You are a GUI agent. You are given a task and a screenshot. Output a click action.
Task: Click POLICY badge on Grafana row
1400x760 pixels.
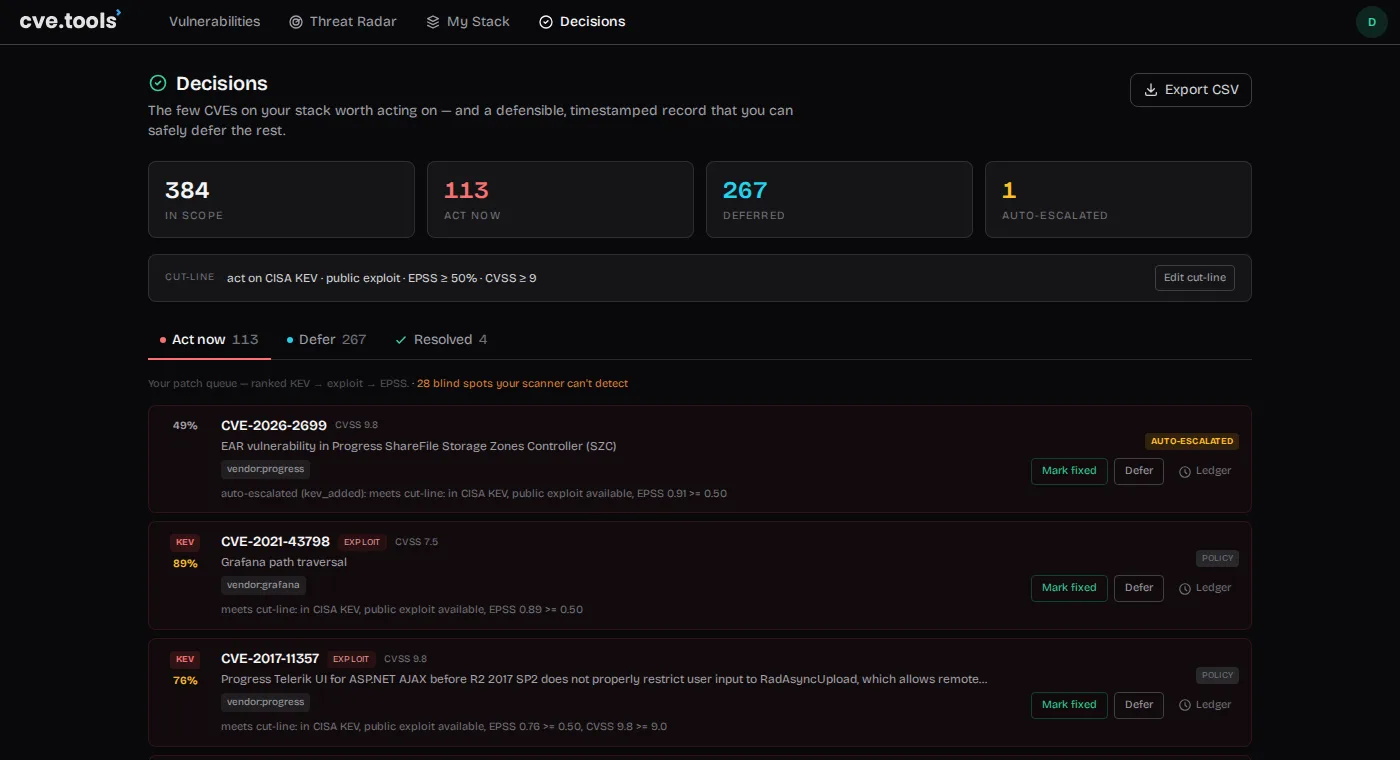pos(1217,558)
